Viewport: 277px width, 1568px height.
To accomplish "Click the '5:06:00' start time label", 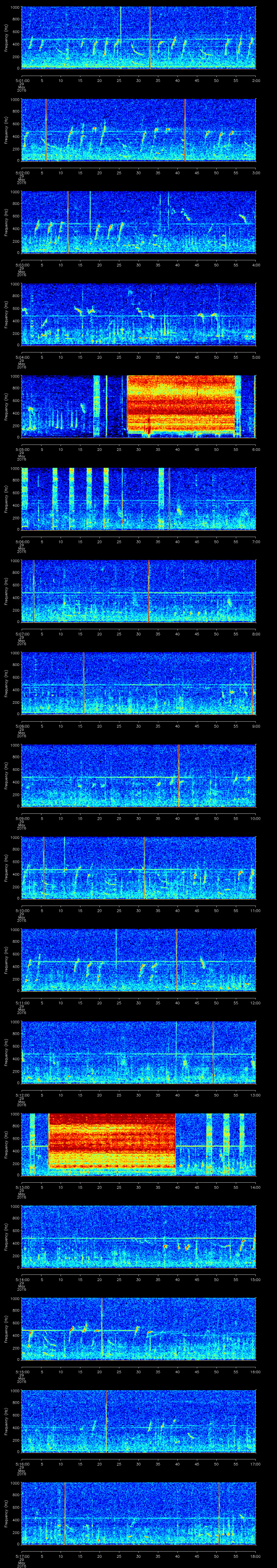I will coord(22,542).
